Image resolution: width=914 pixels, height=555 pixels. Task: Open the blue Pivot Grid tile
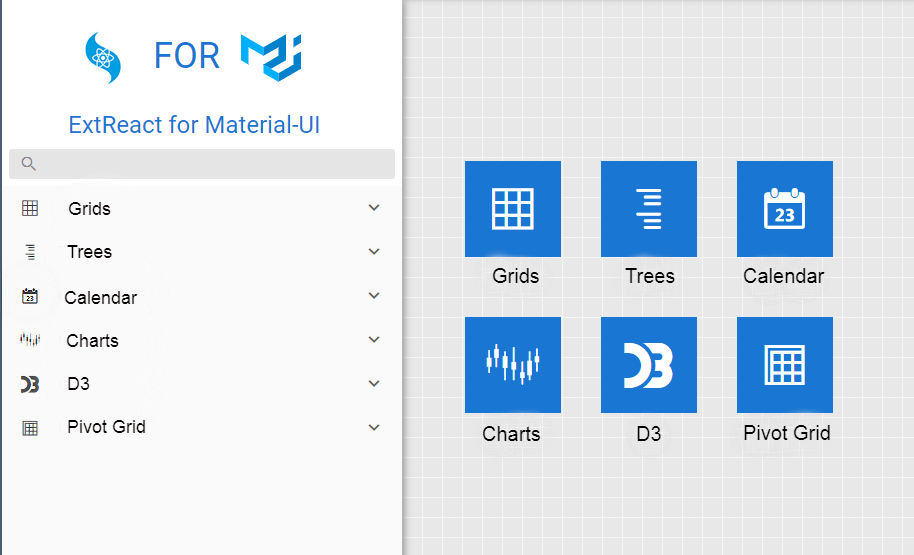tap(785, 365)
